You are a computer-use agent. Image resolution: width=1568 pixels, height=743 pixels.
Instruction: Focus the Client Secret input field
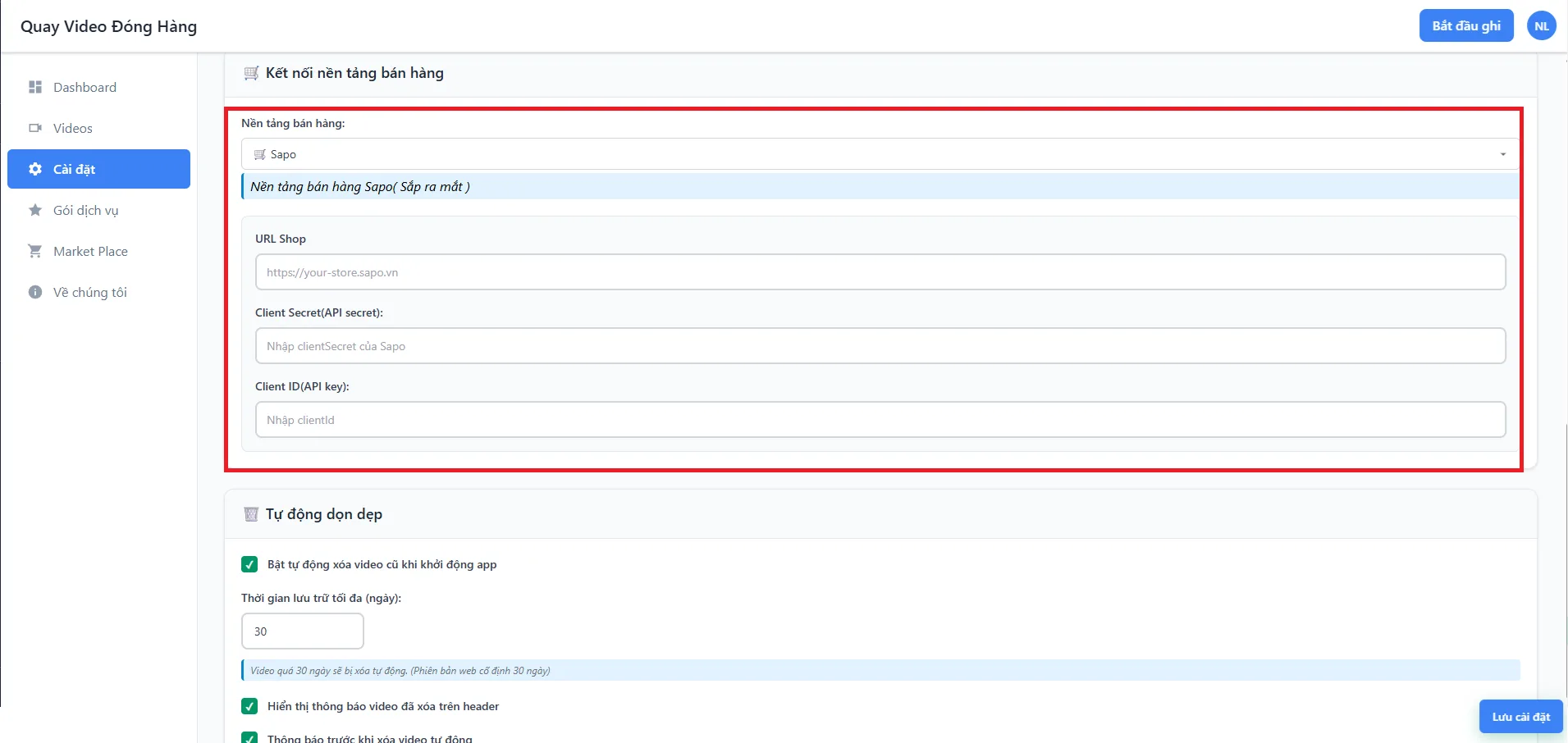pyautogui.click(x=880, y=346)
